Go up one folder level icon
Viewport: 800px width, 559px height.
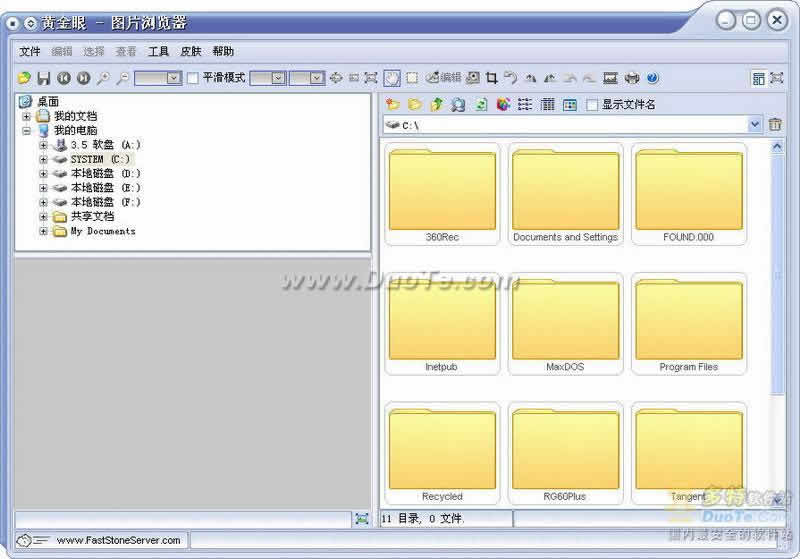tap(436, 105)
